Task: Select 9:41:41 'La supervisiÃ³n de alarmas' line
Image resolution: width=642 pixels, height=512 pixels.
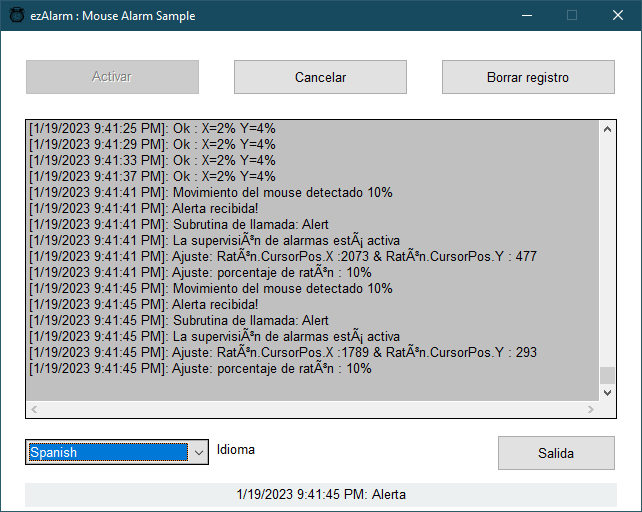Action: (214, 240)
